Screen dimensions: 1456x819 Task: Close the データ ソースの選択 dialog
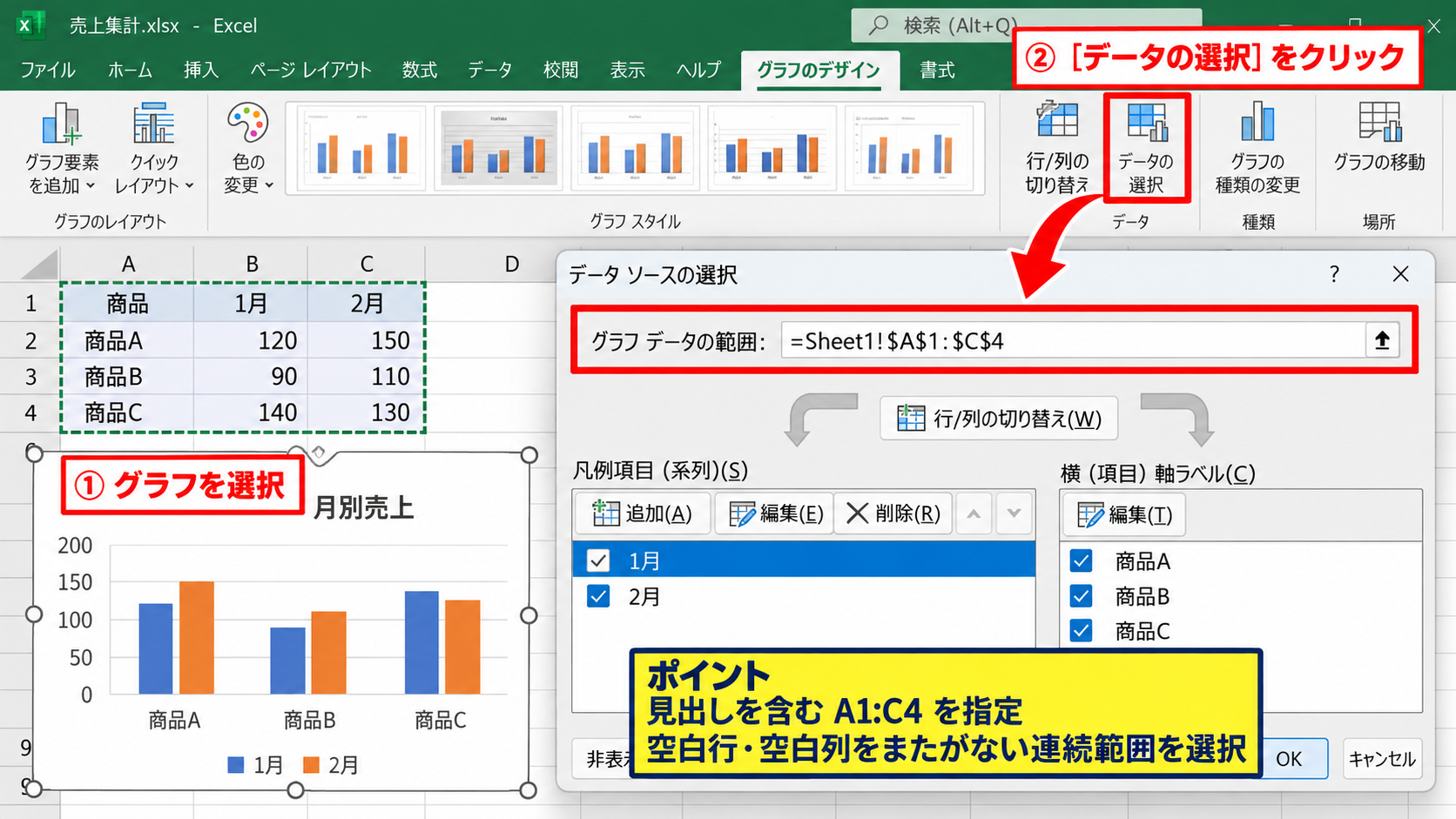pyautogui.click(x=1400, y=274)
